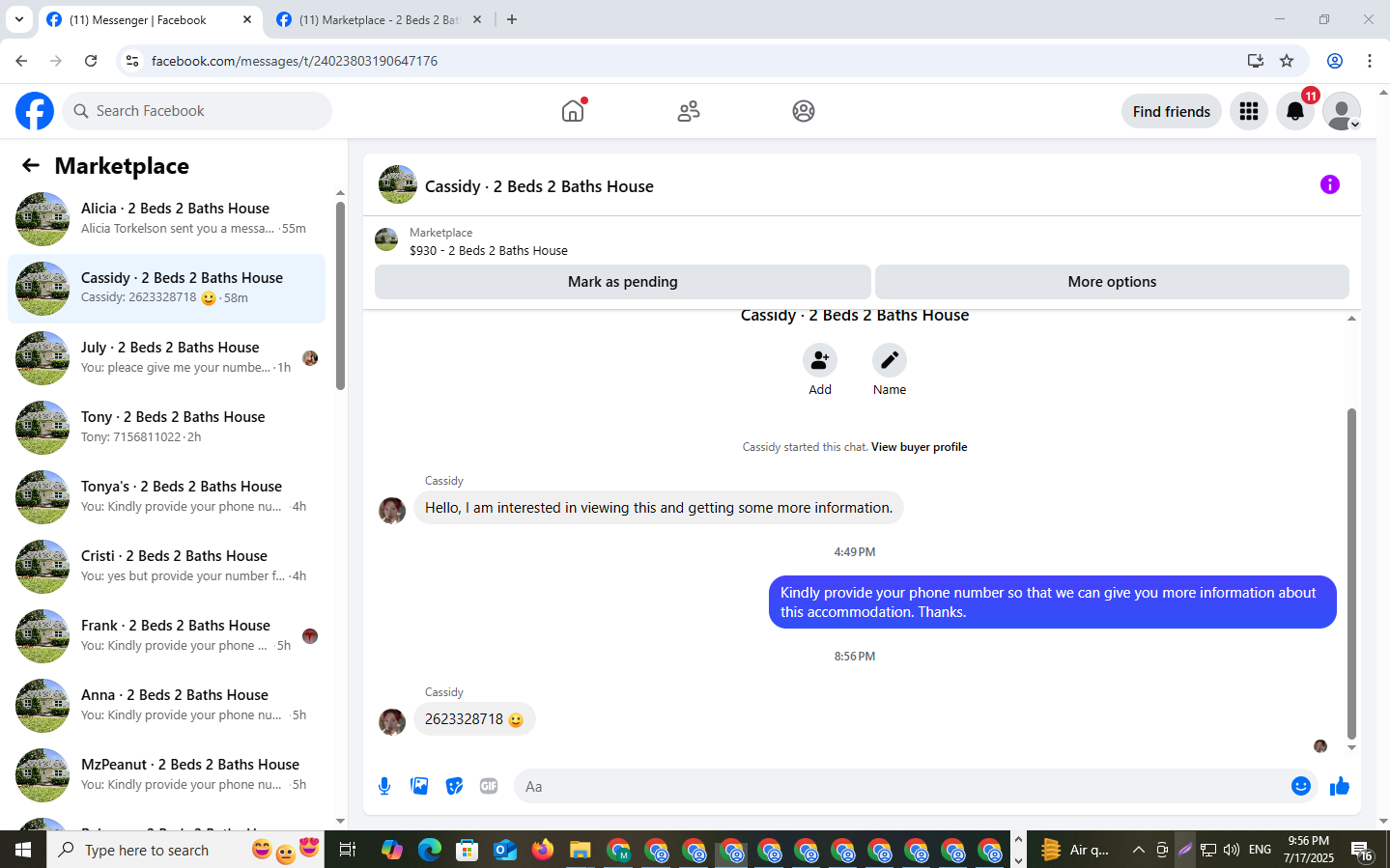The image size is (1390, 868).
Task: Focus the Search Facebook field
Action: point(197,111)
